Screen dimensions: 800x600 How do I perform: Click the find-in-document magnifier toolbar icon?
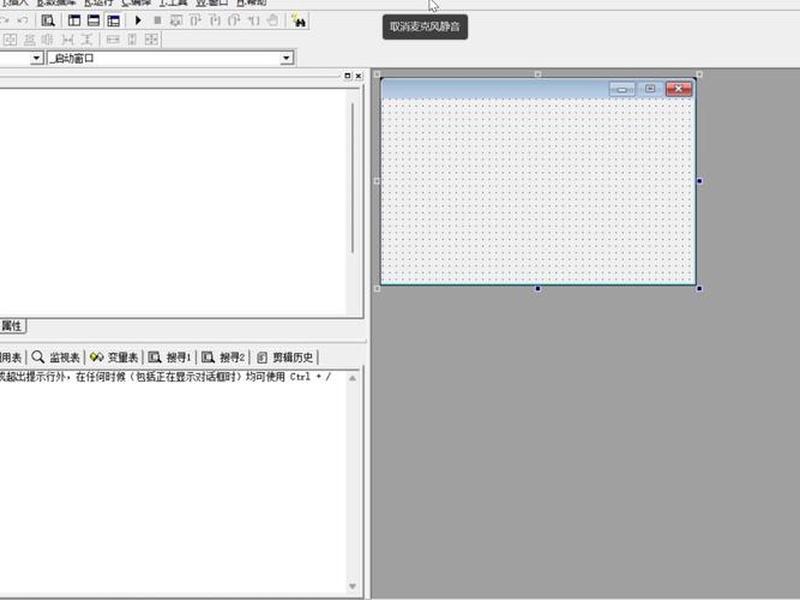point(48,21)
